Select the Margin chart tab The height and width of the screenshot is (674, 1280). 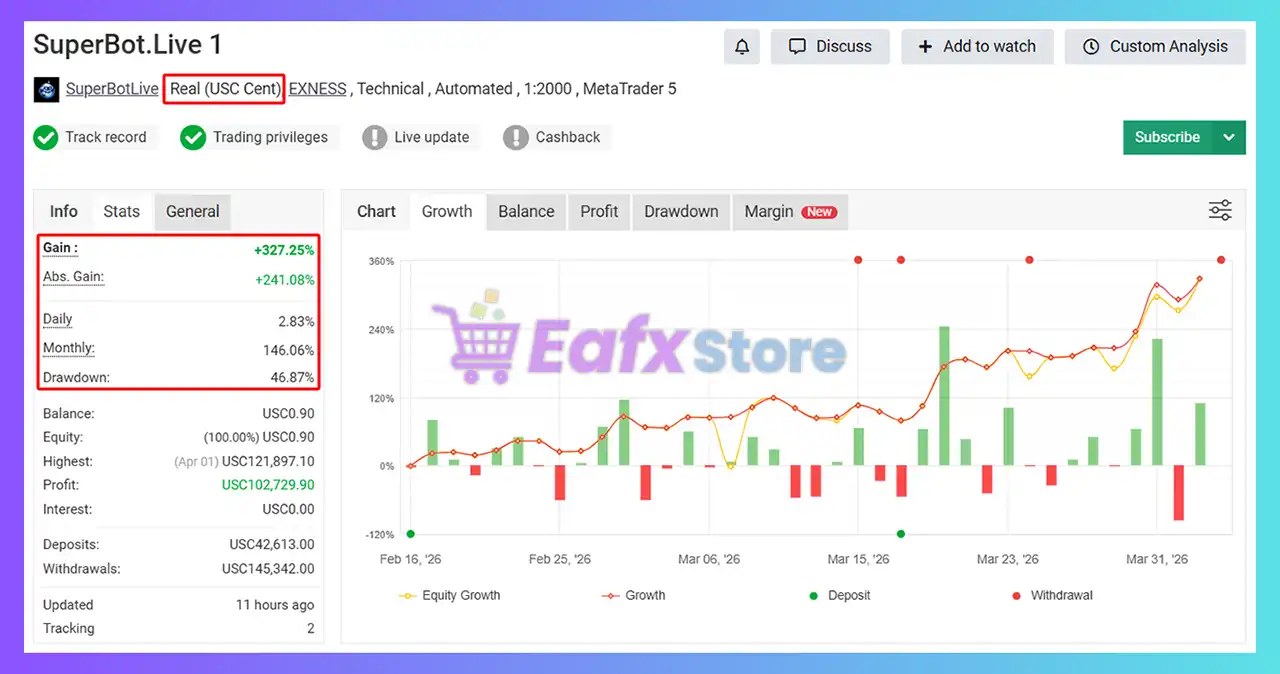click(x=789, y=211)
